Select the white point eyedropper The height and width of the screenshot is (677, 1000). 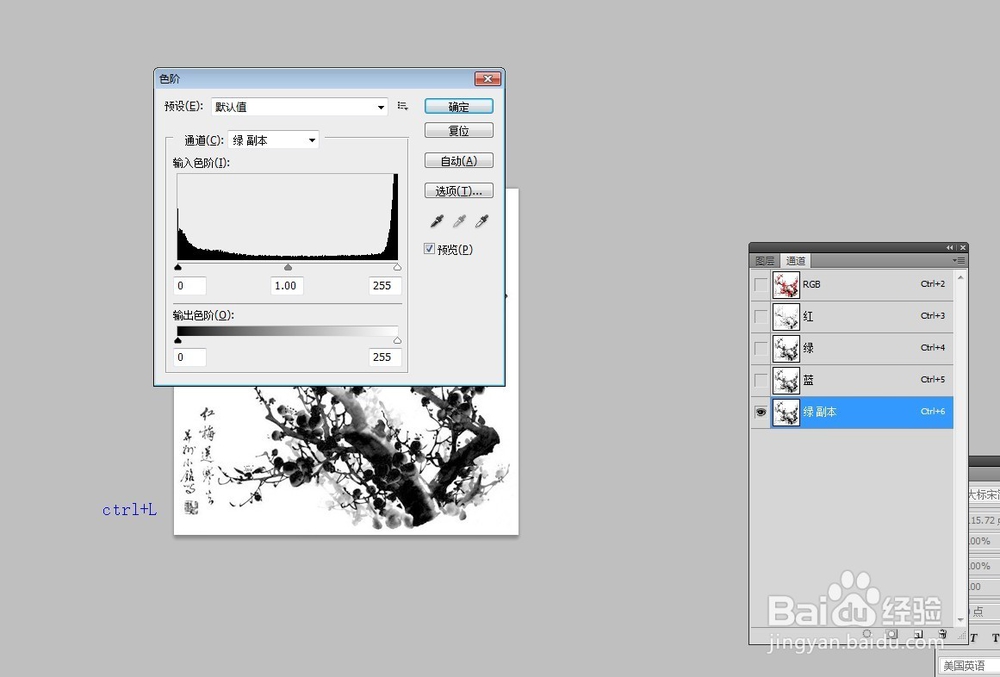[482, 221]
